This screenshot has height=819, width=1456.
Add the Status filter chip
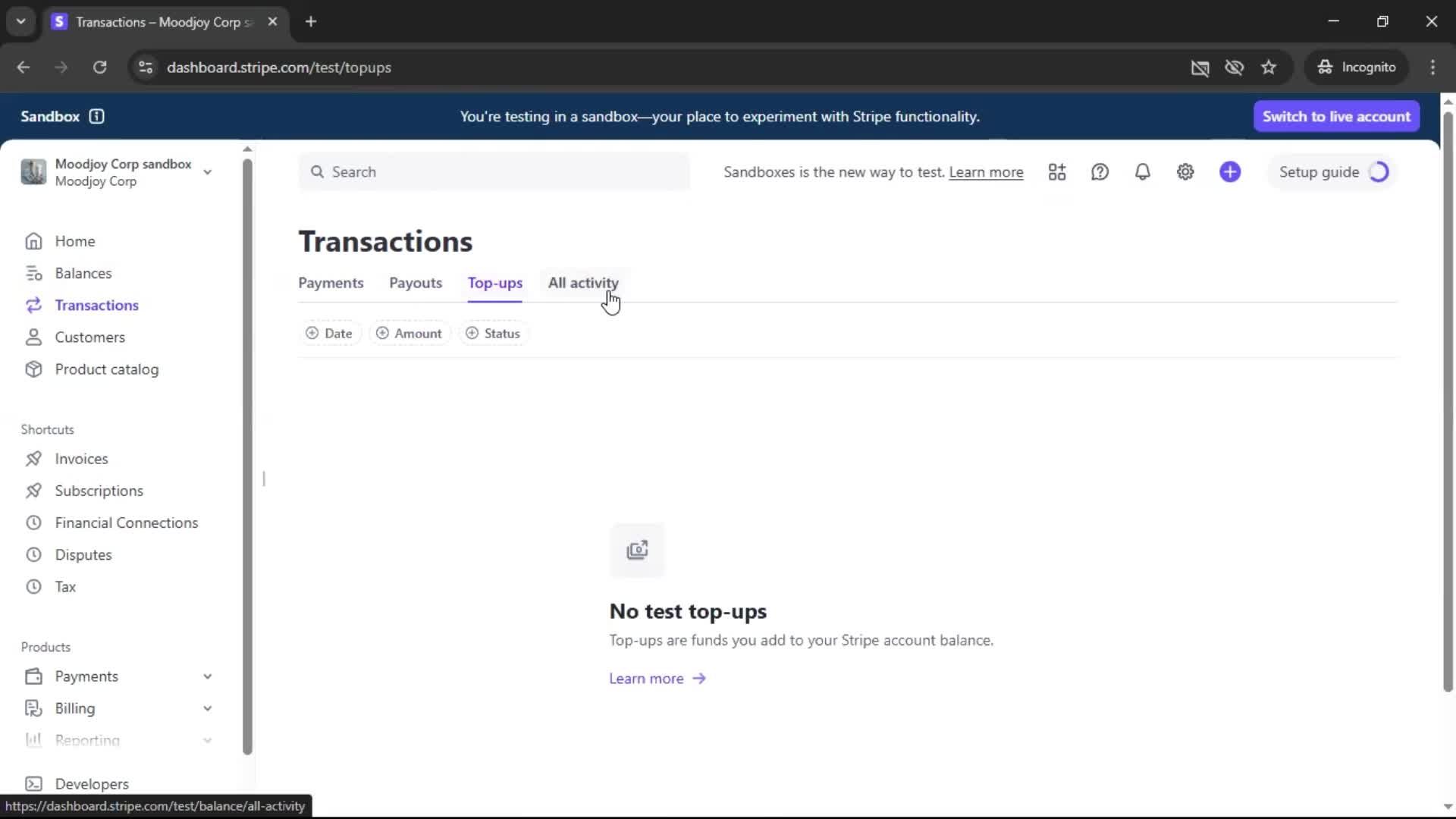click(493, 334)
